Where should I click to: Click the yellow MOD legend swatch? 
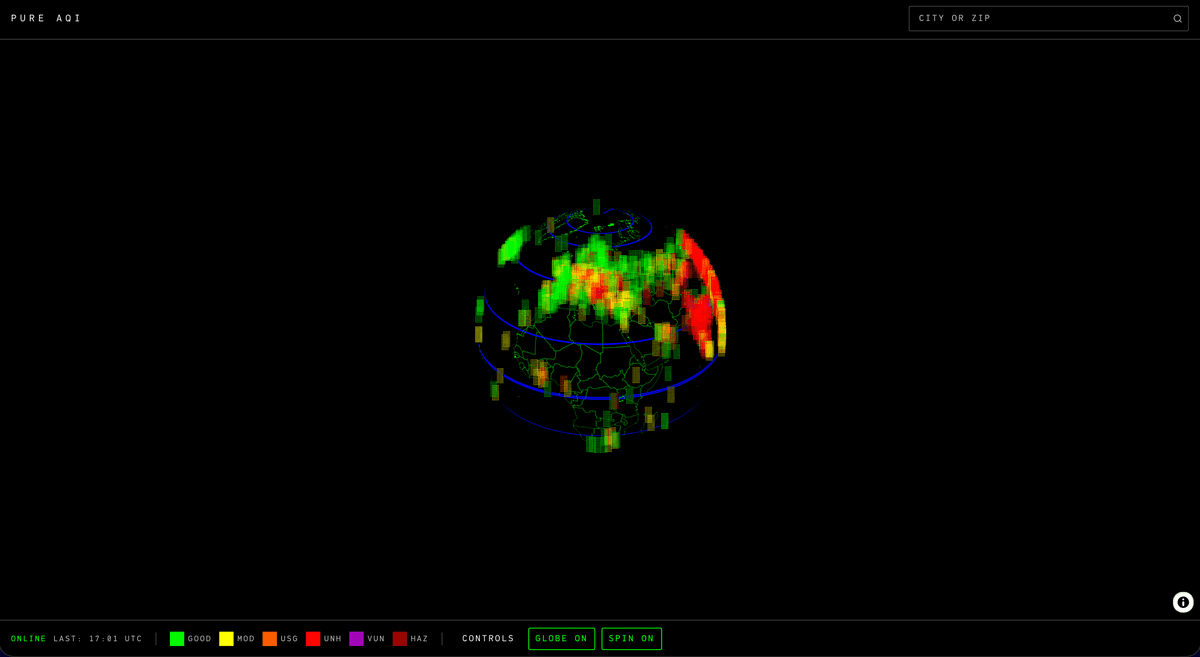[226, 639]
